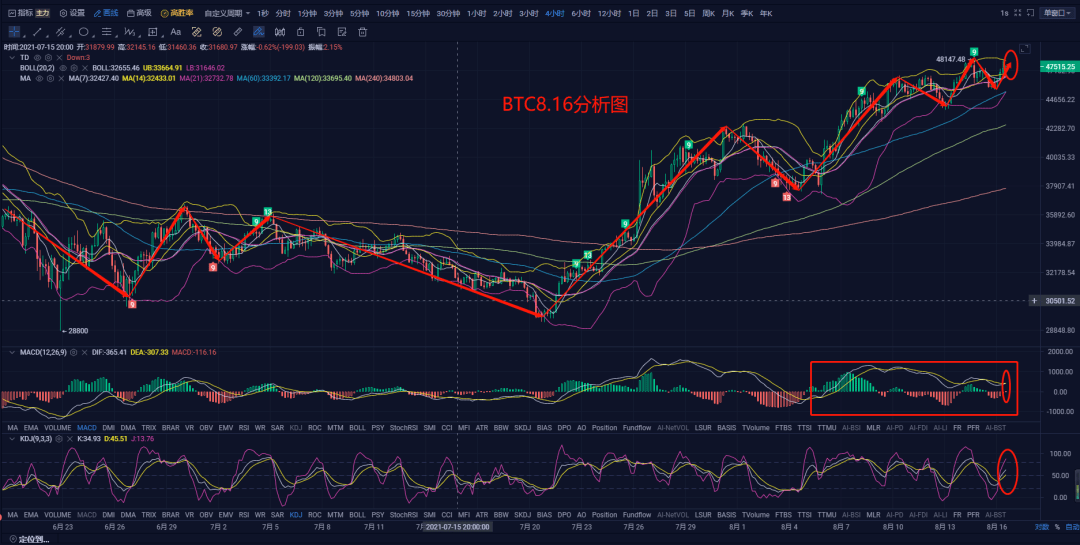Remove the MACD pane with X
The height and width of the screenshot is (545, 1080).
(85, 352)
